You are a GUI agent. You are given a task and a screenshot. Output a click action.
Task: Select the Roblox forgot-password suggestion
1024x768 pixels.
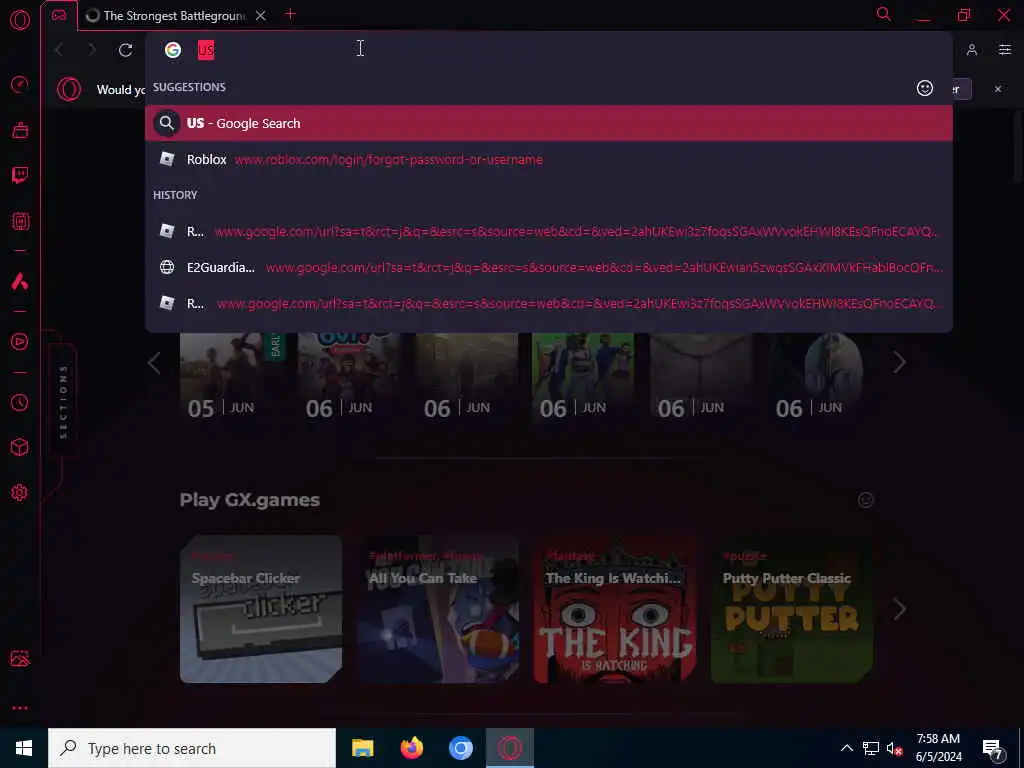pos(549,159)
